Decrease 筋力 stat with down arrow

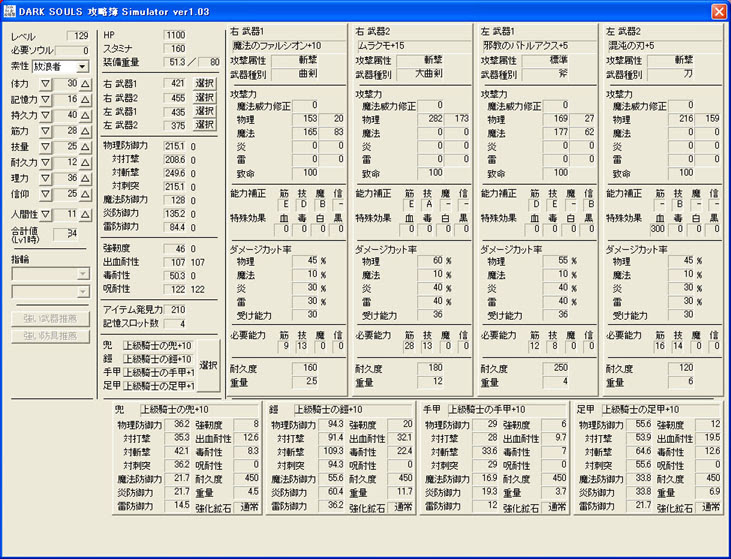pyautogui.click(x=45, y=131)
